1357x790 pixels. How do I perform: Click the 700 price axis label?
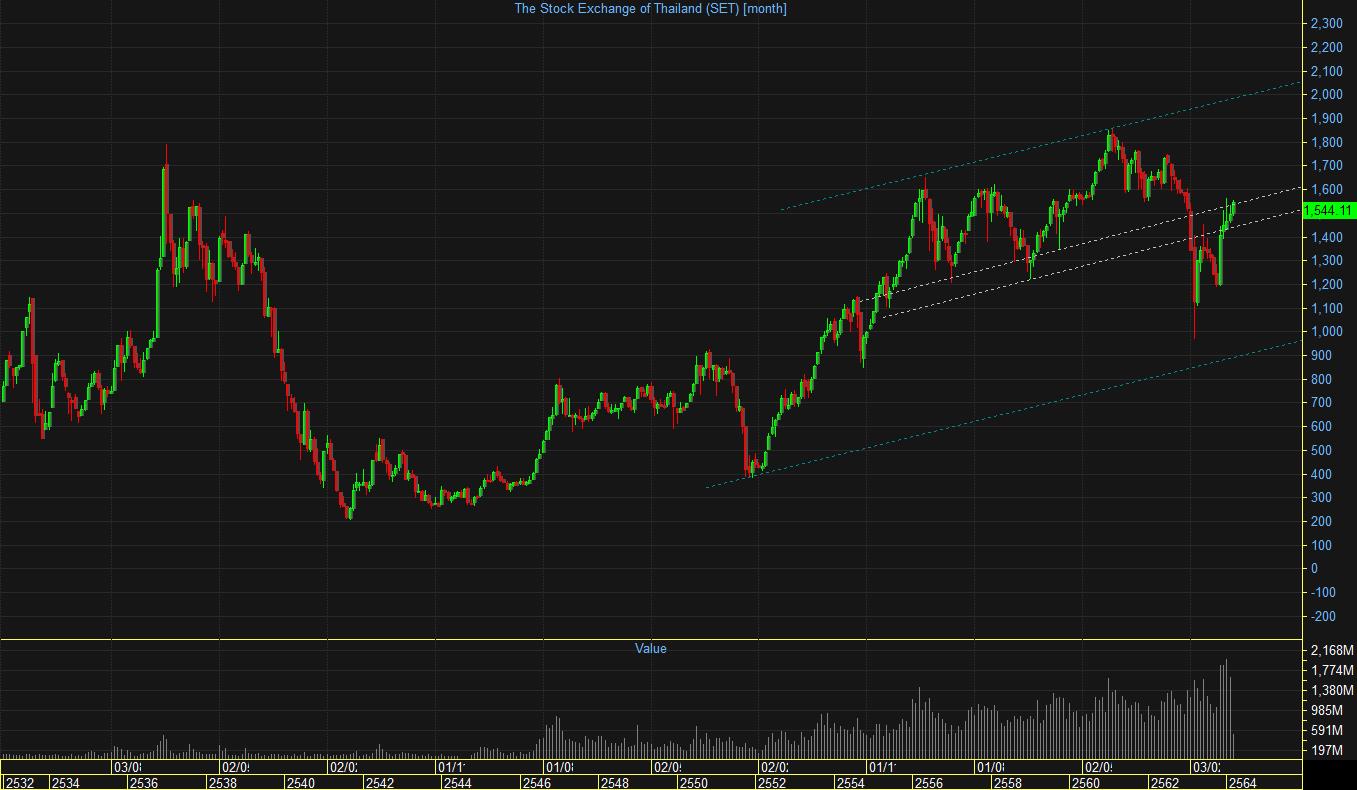click(1321, 402)
